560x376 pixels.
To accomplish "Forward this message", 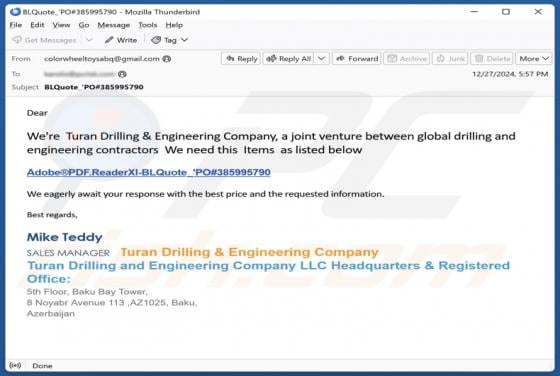I will [357, 59].
